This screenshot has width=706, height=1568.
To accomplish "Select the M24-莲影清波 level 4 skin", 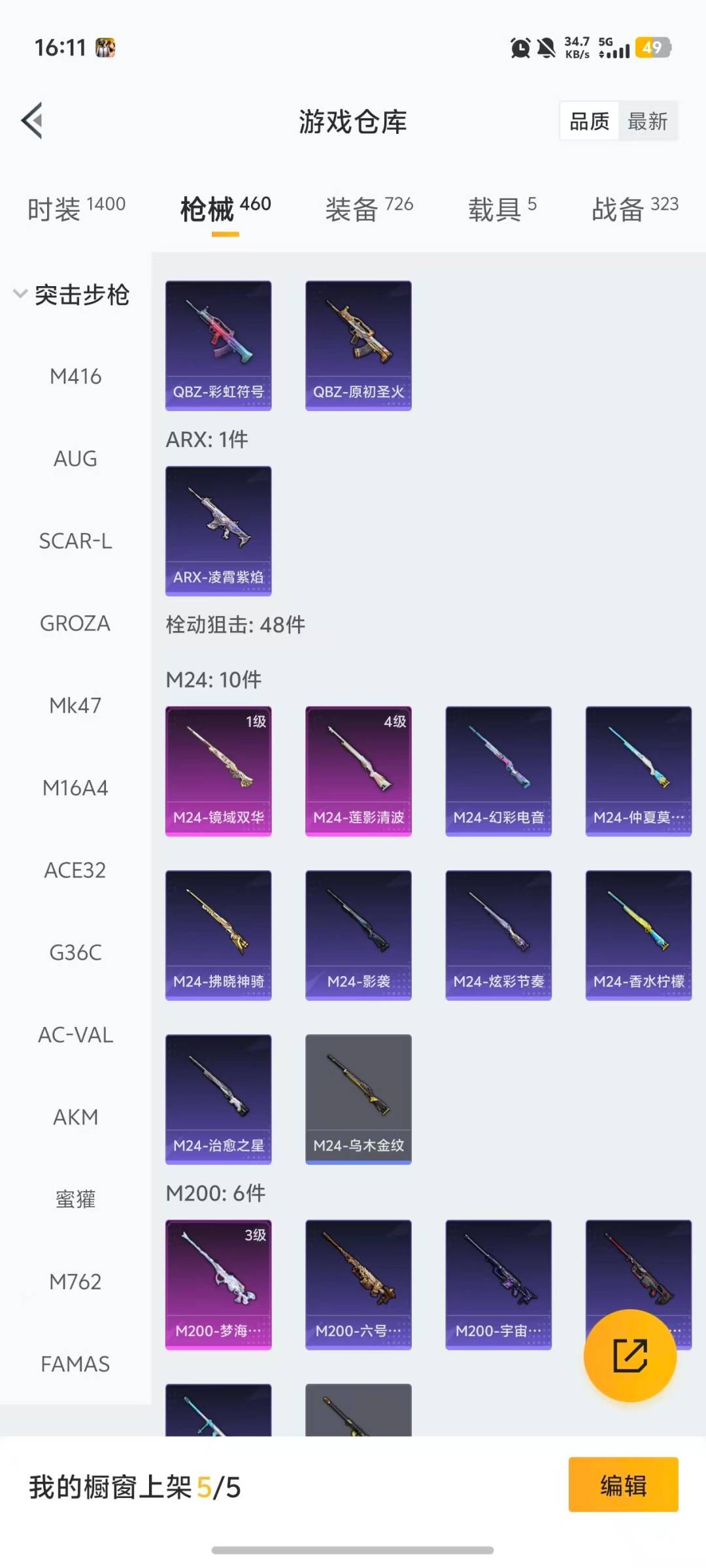I will [358, 771].
